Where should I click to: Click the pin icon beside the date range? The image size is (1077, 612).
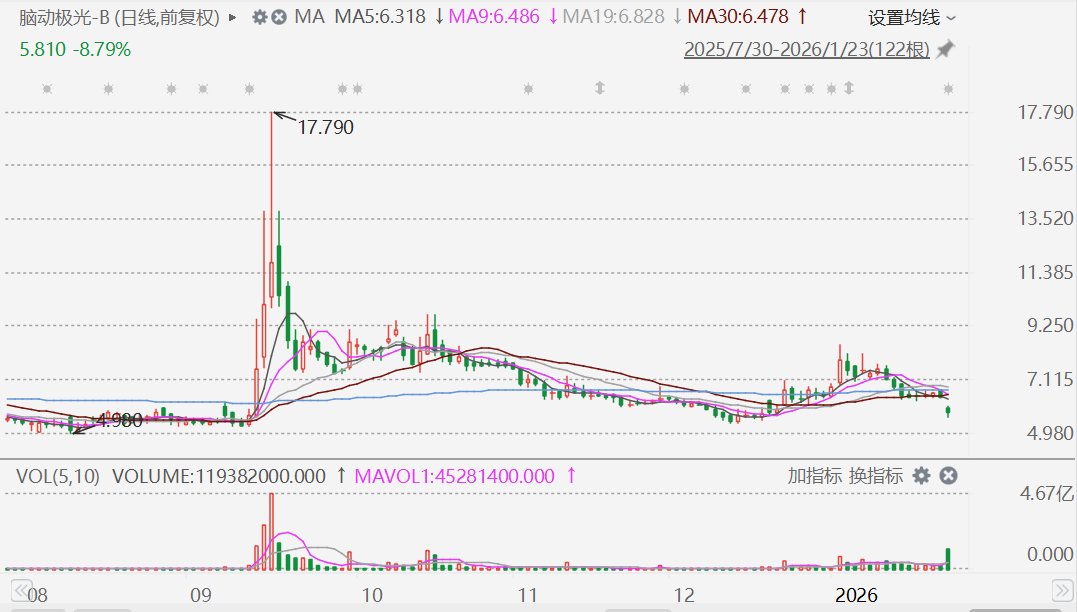pos(946,49)
